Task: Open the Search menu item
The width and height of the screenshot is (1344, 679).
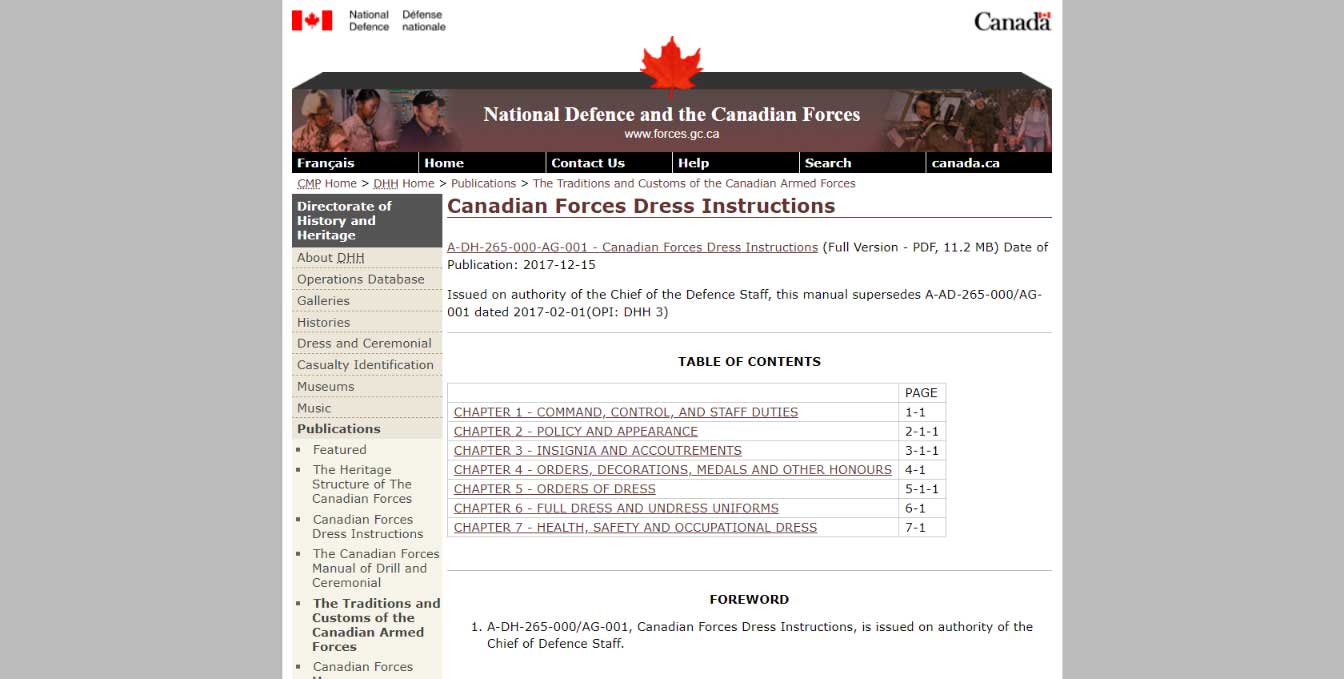Action: tap(828, 163)
